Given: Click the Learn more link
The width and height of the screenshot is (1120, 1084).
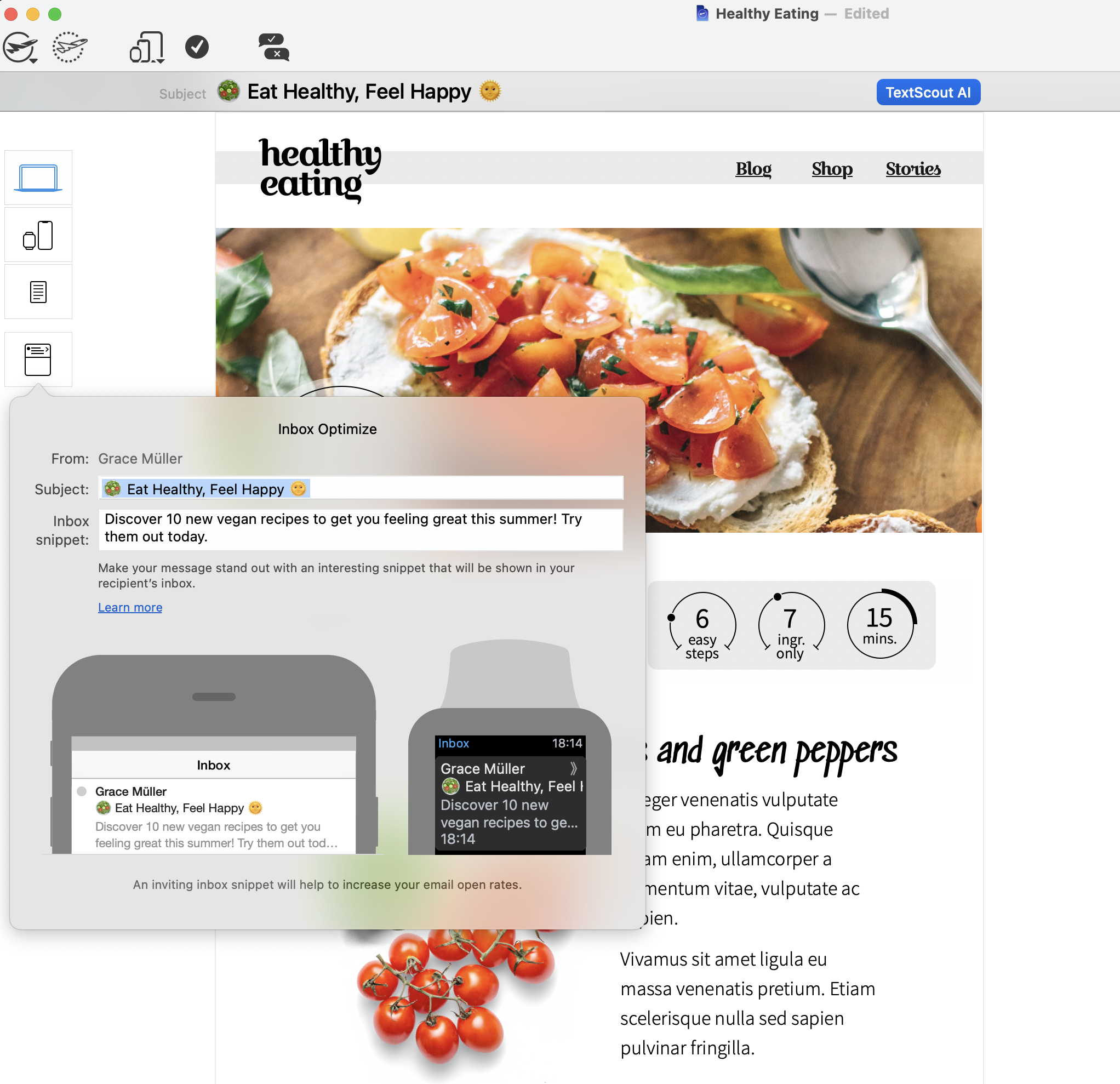Looking at the screenshot, I should click(x=129, y=607).
